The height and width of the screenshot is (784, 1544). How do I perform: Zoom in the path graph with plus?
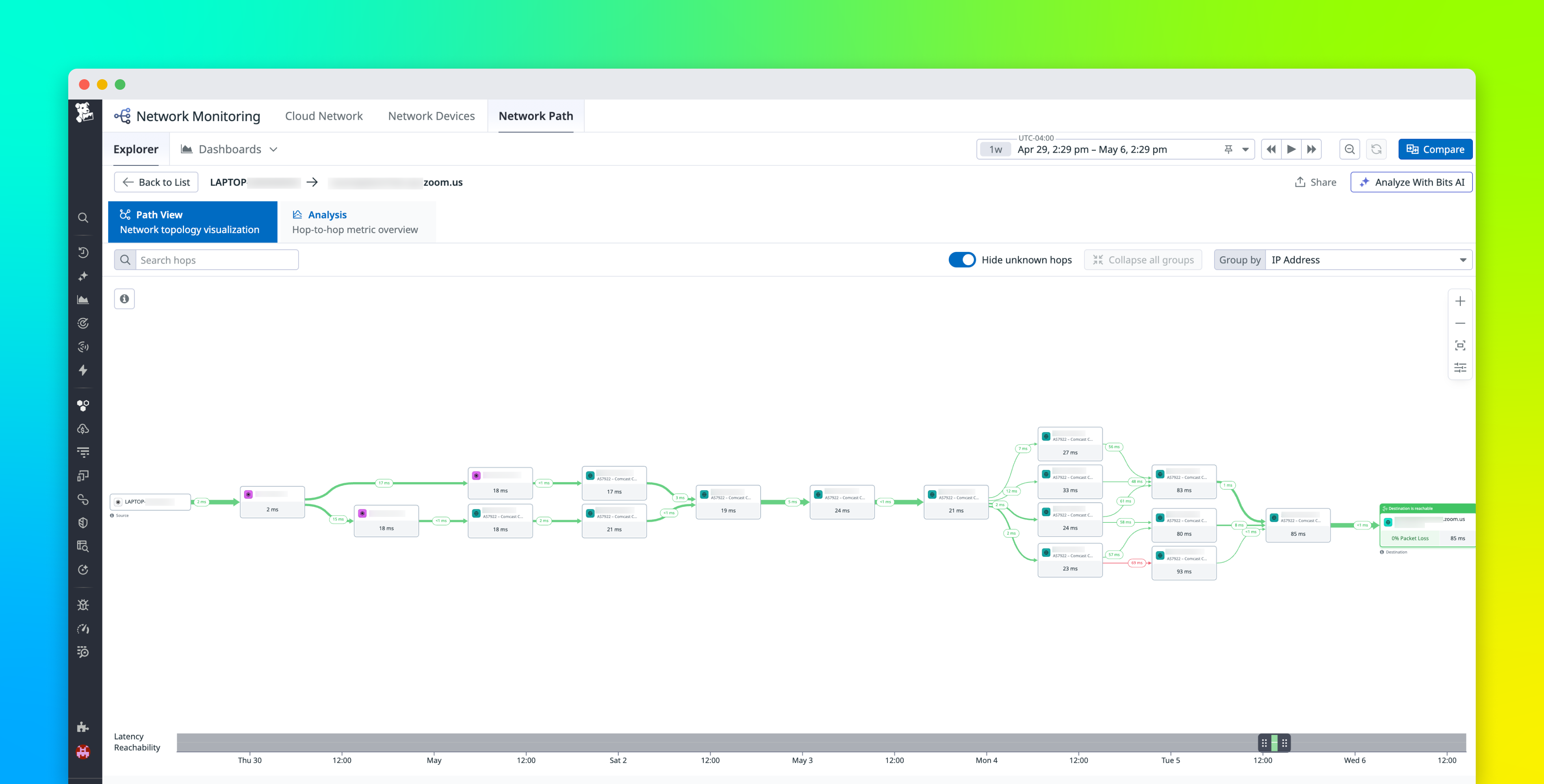click(1460, 301)
